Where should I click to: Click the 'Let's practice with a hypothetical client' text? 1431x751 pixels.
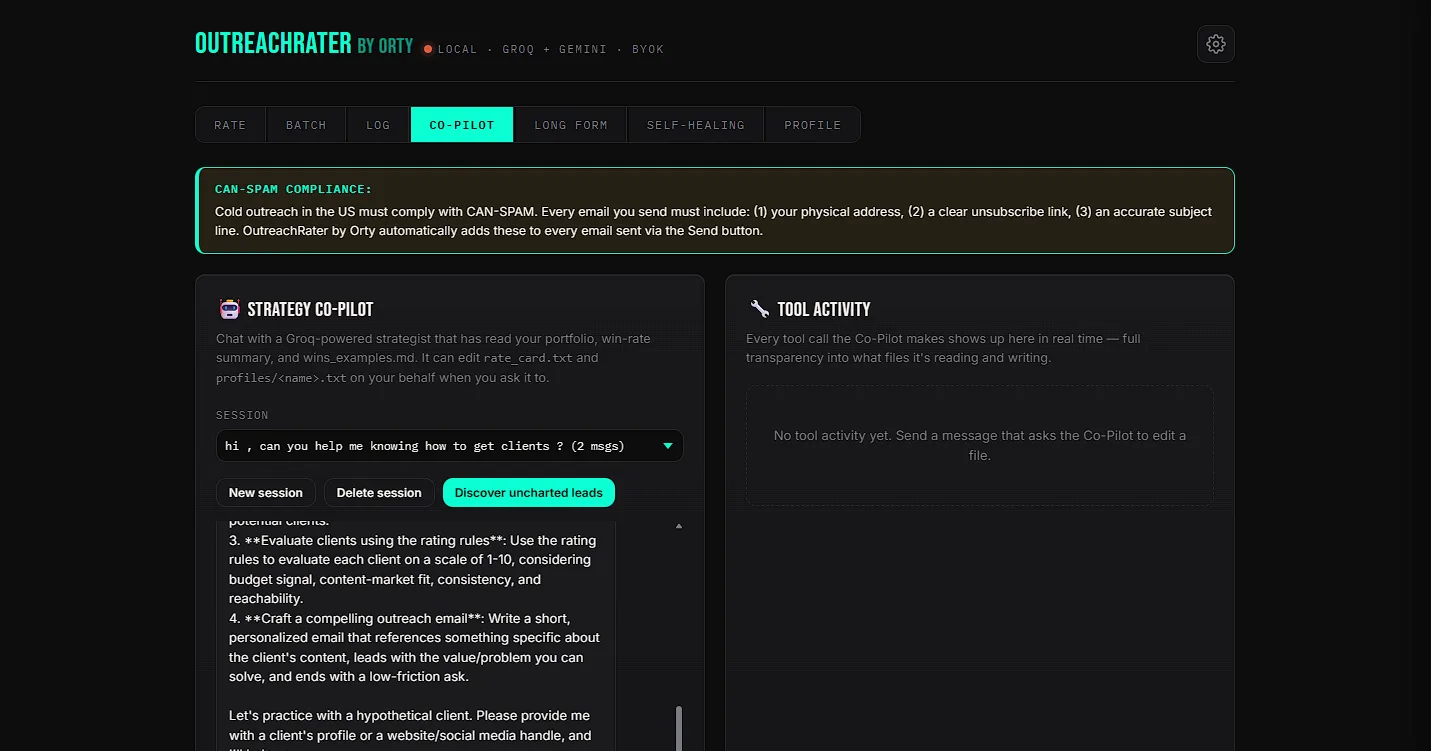[409, 716]
